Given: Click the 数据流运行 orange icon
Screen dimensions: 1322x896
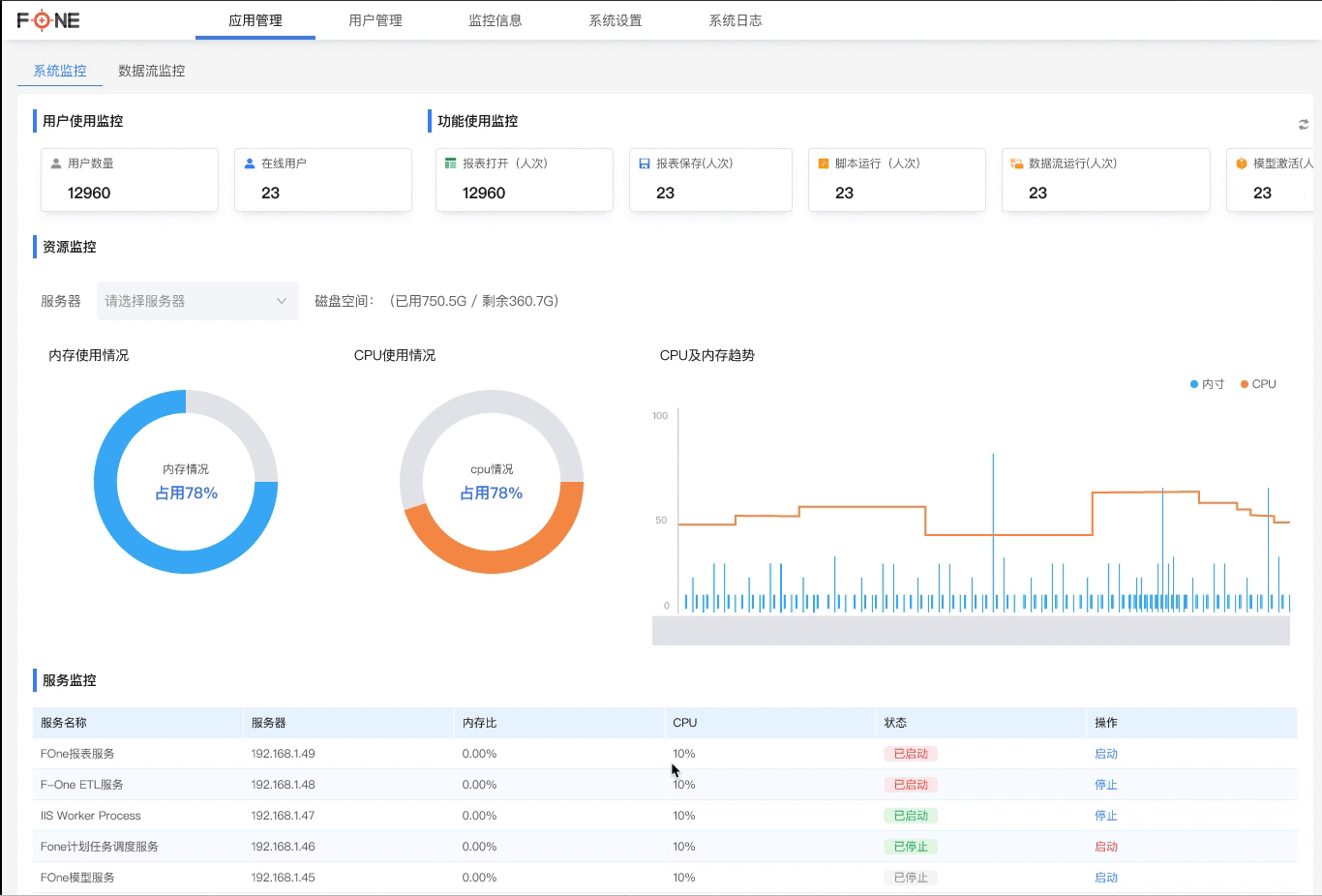Looking at the screenshot, I should coord(1017,164).
